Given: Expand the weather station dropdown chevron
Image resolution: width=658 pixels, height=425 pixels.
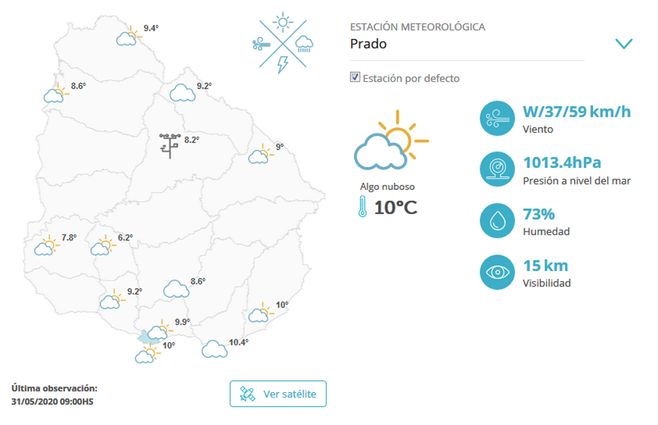Looking at the screenshot, I should (x=624, y=44).
